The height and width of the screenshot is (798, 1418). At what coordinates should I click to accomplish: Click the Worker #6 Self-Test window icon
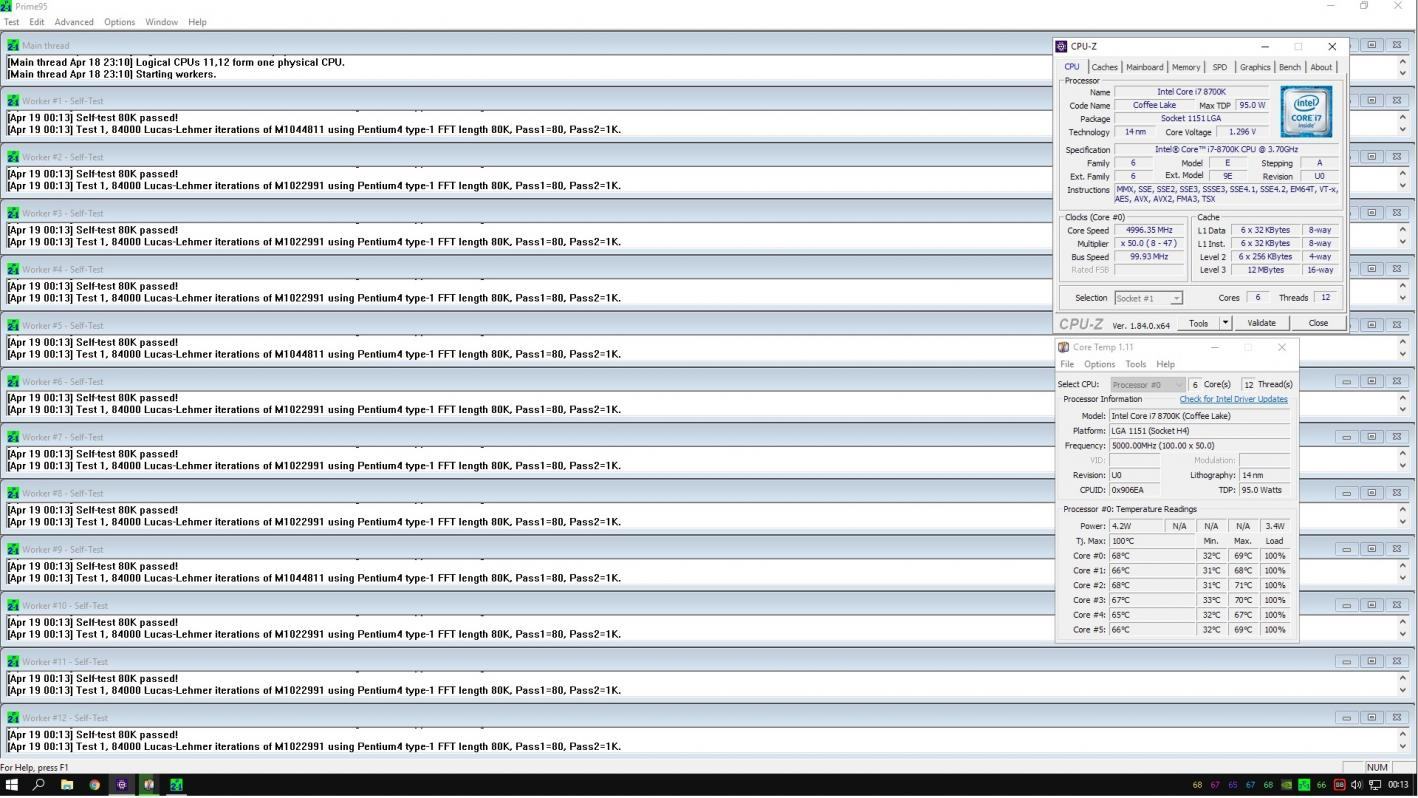13,381
